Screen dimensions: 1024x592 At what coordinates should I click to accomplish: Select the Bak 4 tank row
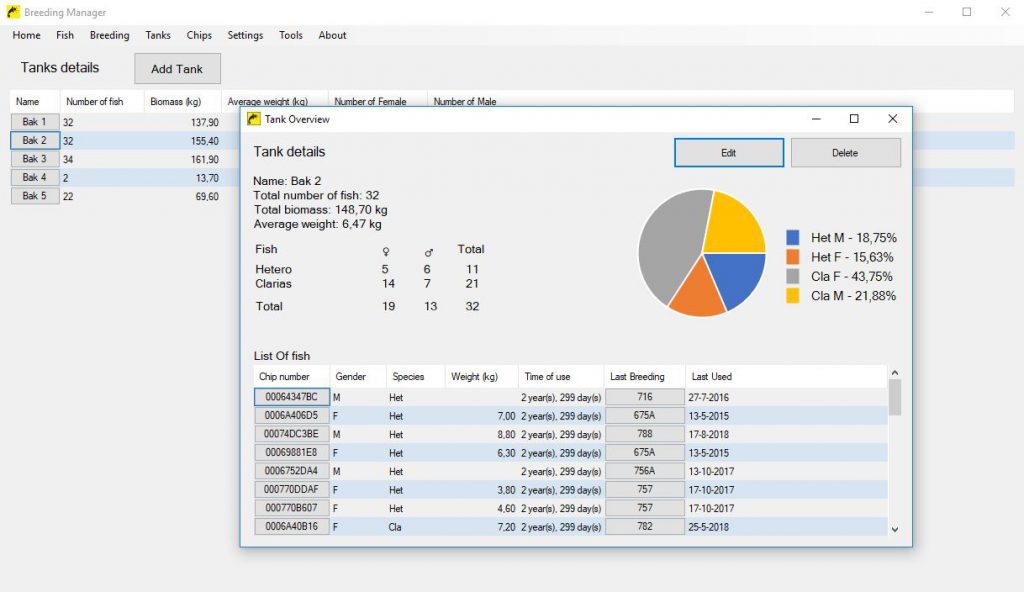click(33, 177)
